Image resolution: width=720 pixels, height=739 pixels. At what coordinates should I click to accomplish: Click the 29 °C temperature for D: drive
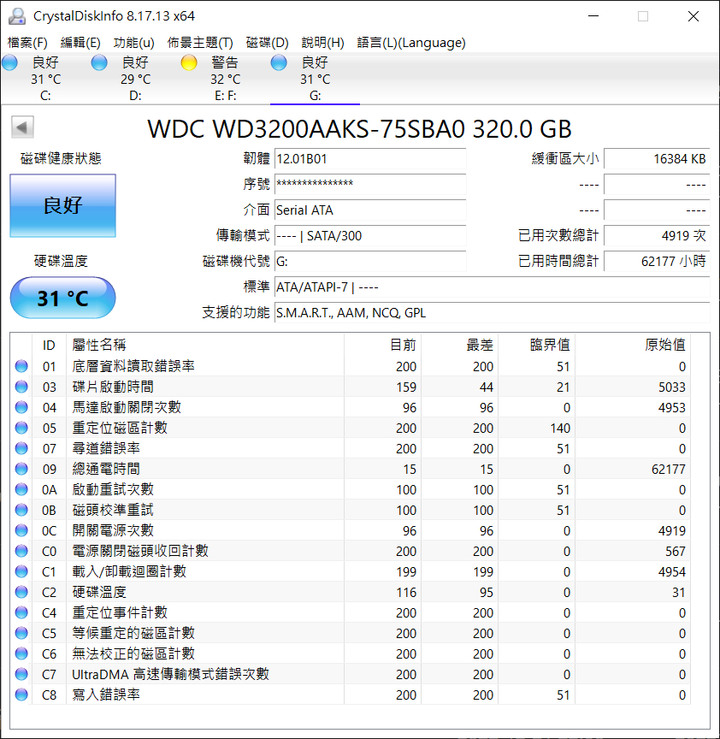pos(136,79)
